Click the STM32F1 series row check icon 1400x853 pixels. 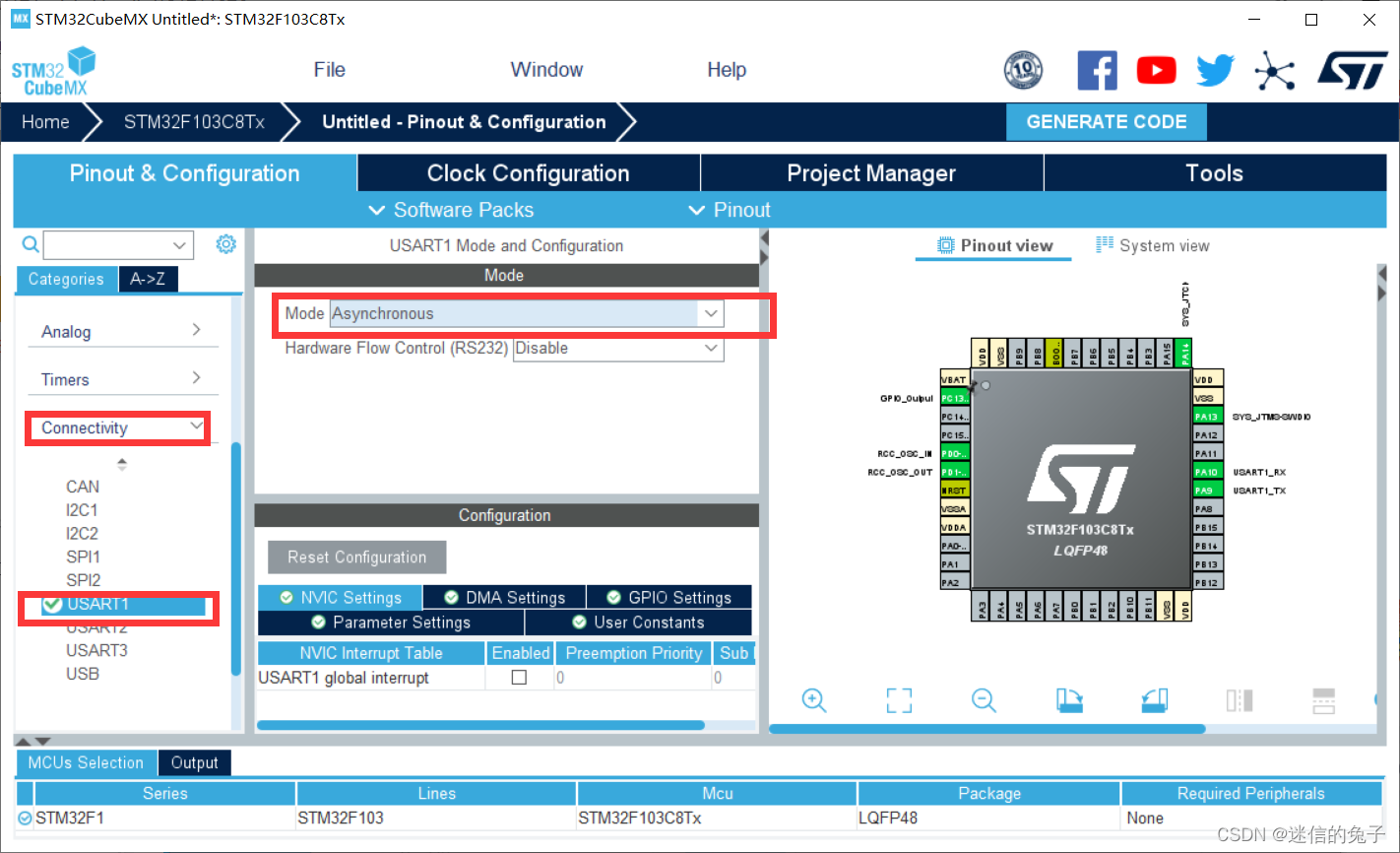[x=25, y=818]
